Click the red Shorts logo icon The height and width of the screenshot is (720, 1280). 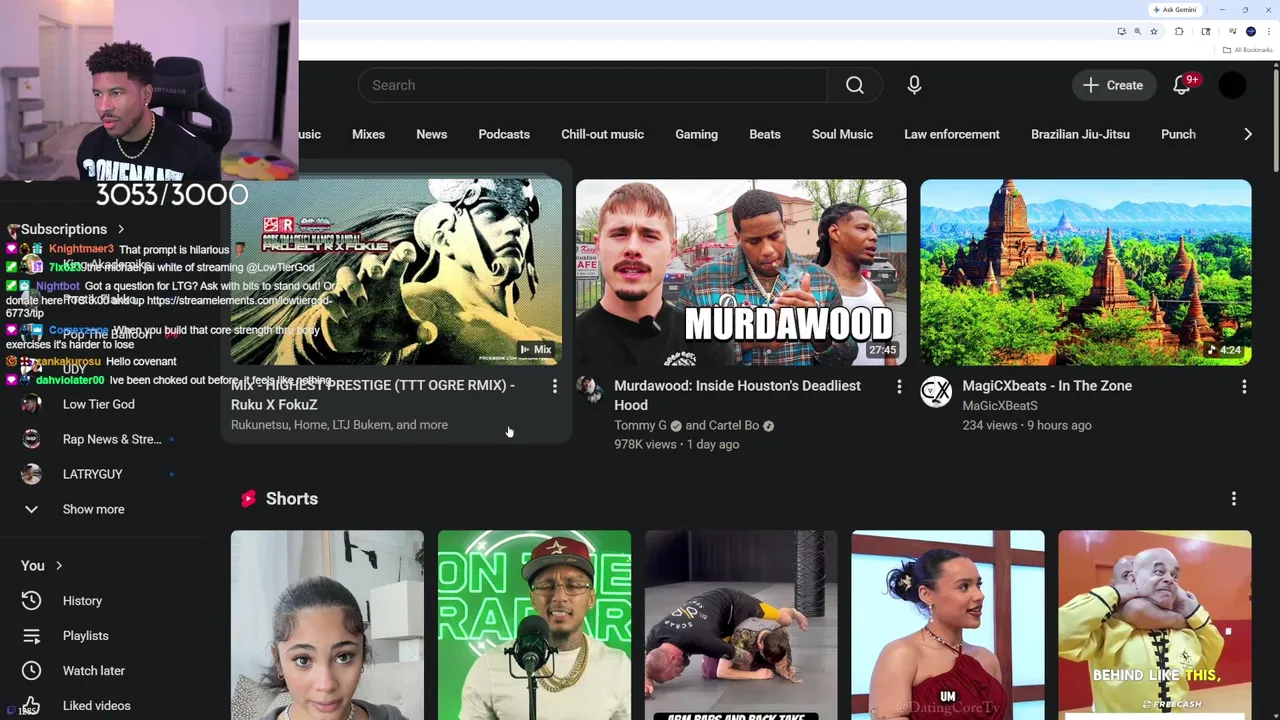coord(248,498)
